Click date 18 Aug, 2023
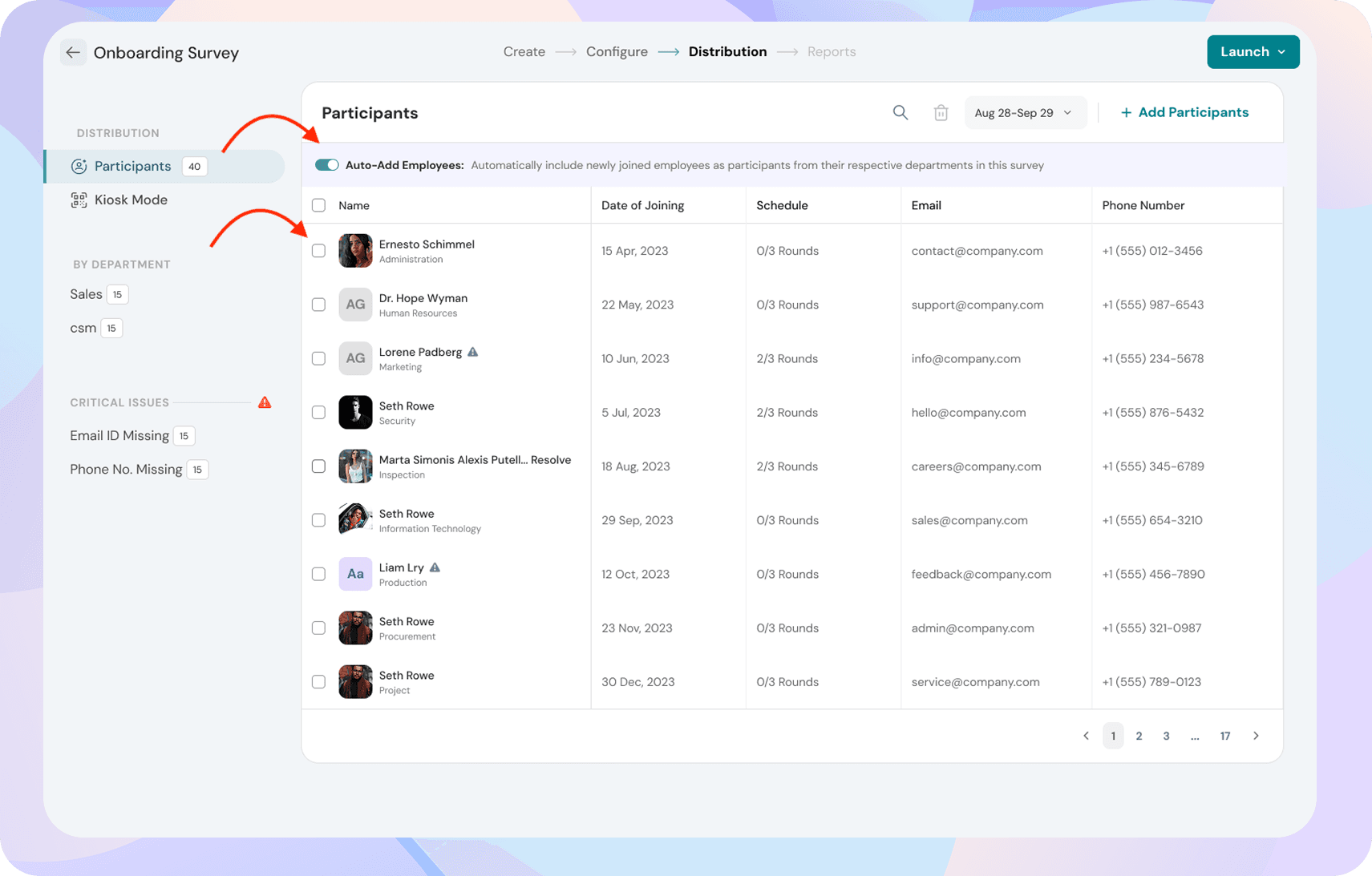1372x876 pixels. (x=635, y=466)
